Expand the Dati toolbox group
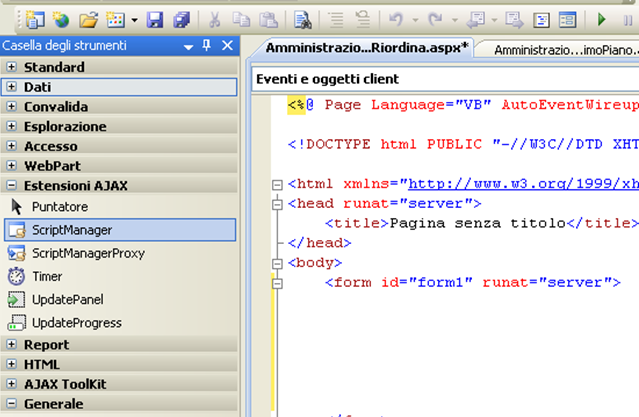Viewport: 639px width, 417px height. (x=11, y=87)
